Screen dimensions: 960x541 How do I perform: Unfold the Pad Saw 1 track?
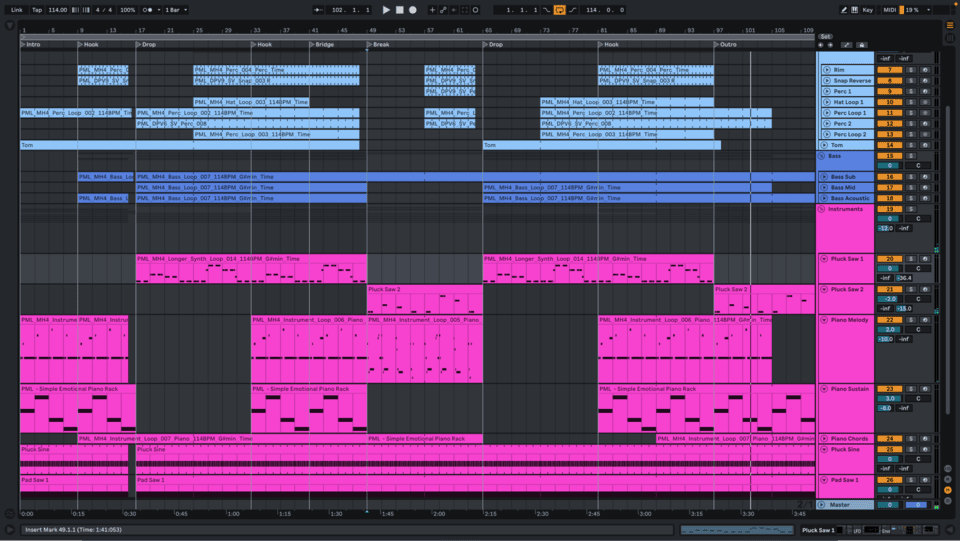click(823, 481)
